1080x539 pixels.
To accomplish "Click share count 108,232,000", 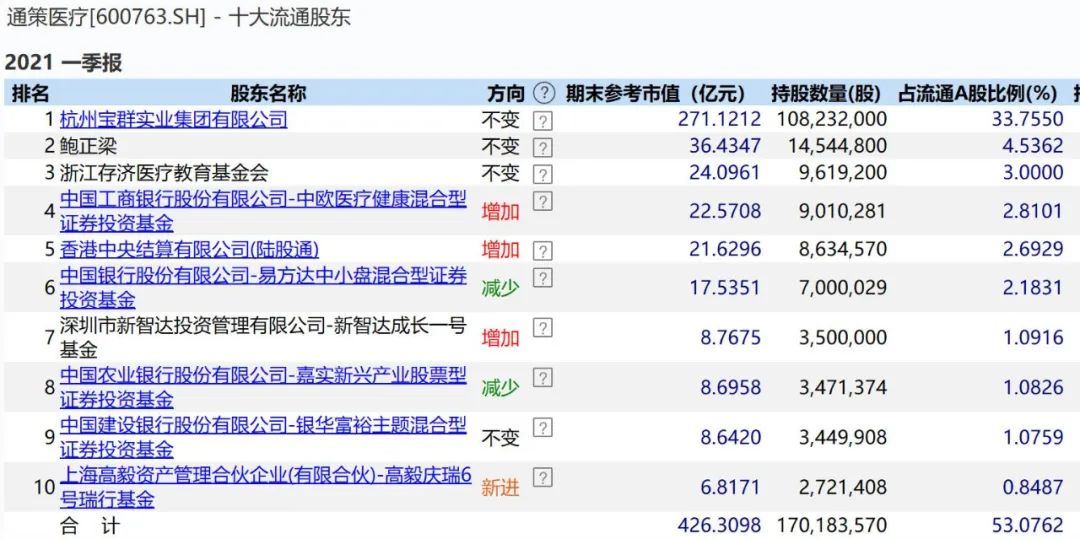I will 832,120.
